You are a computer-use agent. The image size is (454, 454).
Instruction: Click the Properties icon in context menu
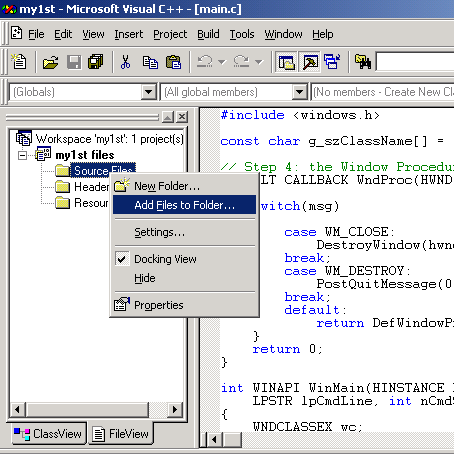pyautogui.click(x=122, y=304)
